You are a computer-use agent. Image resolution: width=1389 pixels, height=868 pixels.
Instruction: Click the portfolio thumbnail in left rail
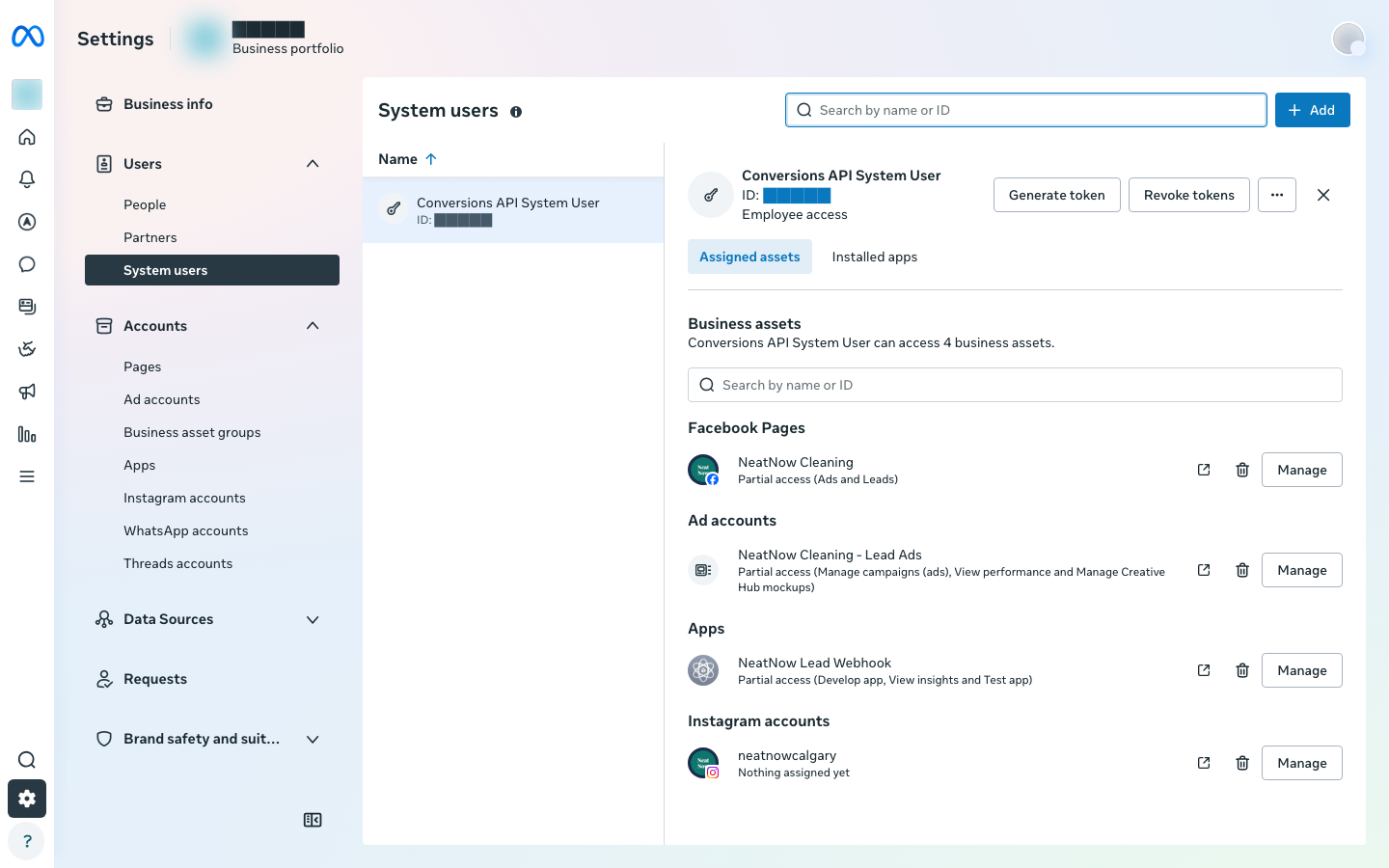click(x=27, y=95)
